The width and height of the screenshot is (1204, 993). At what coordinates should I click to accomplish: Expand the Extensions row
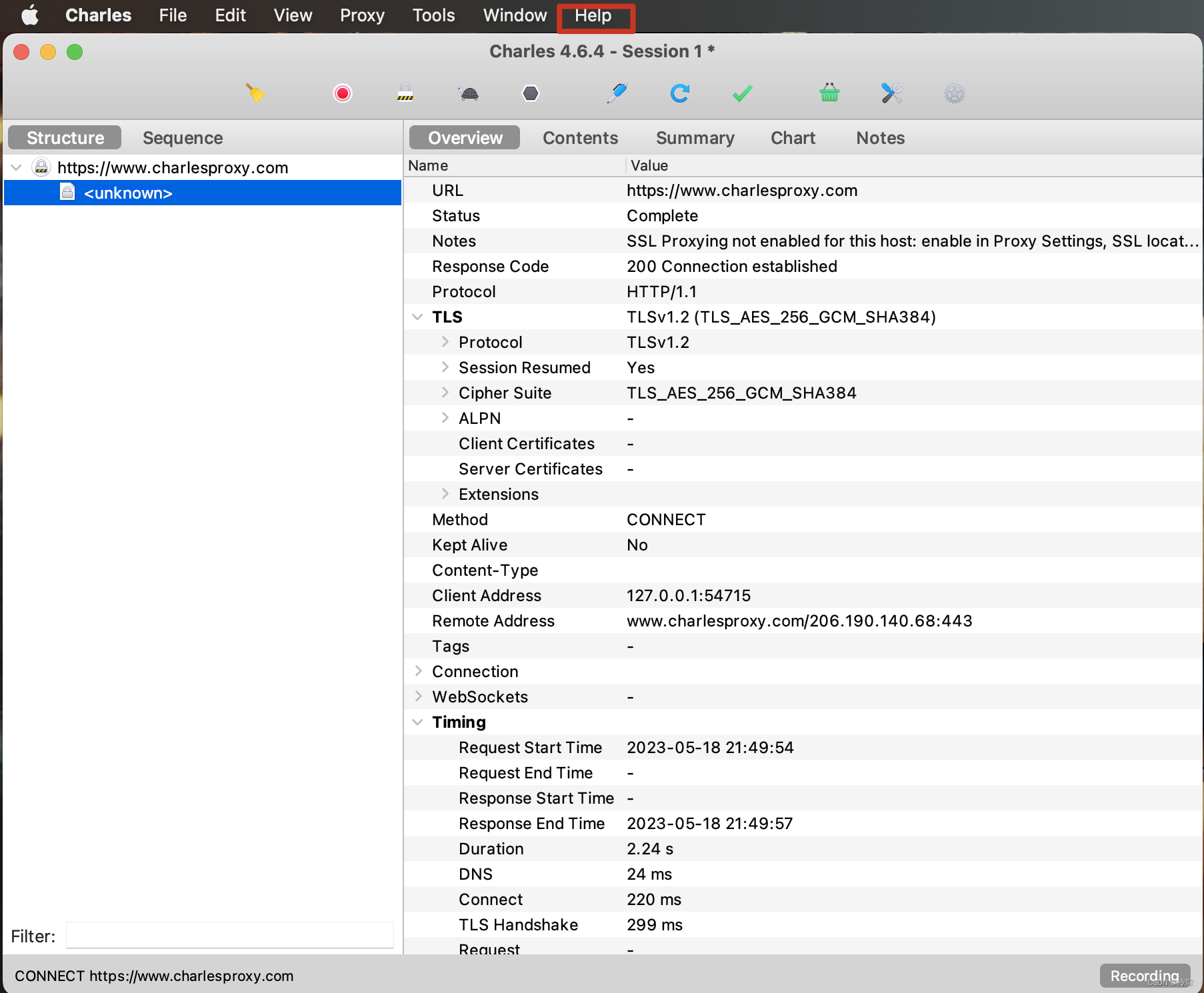pyautogui.click(x=445, y=494)
